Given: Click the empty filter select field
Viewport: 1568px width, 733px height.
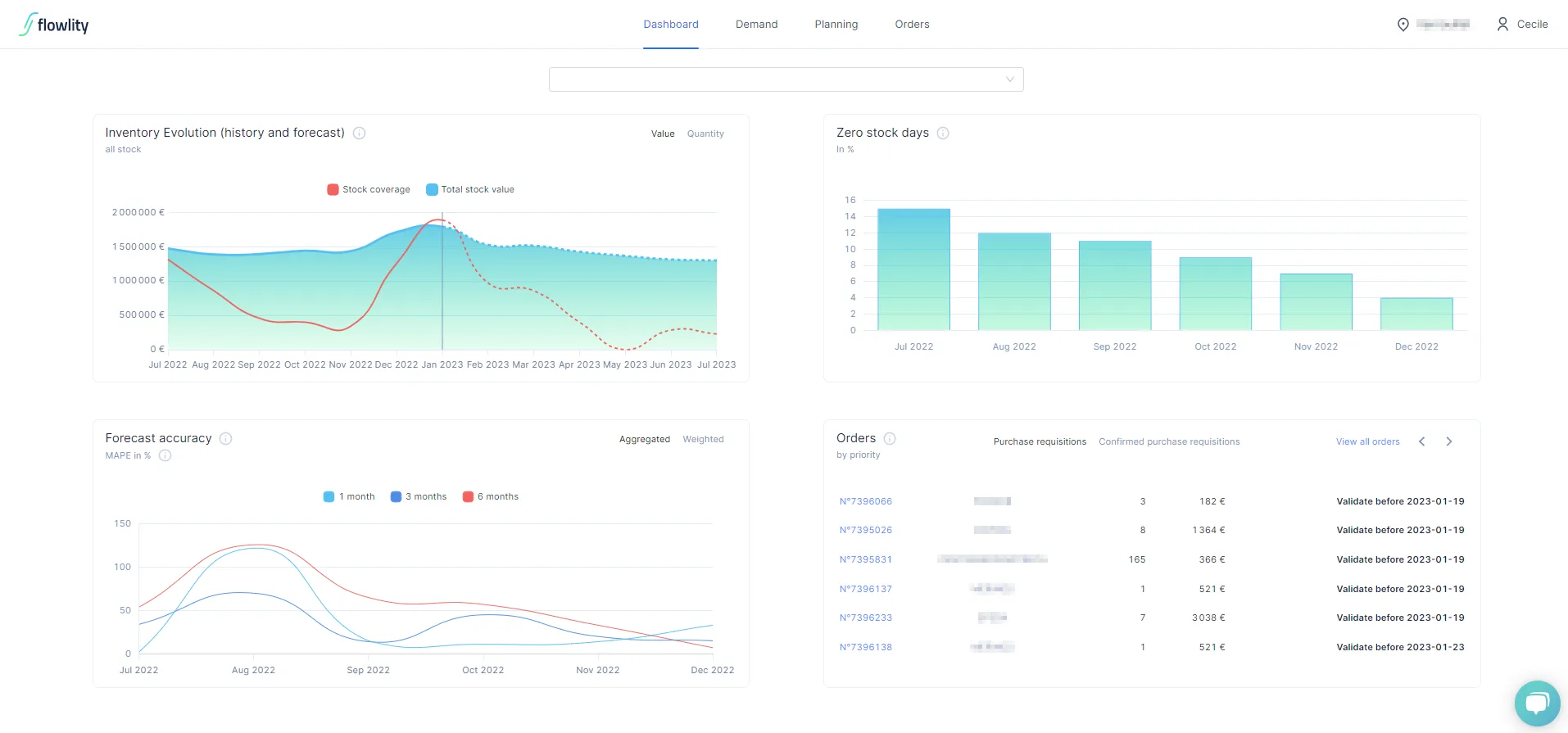Looking at the screenshot, I should 786,79.
